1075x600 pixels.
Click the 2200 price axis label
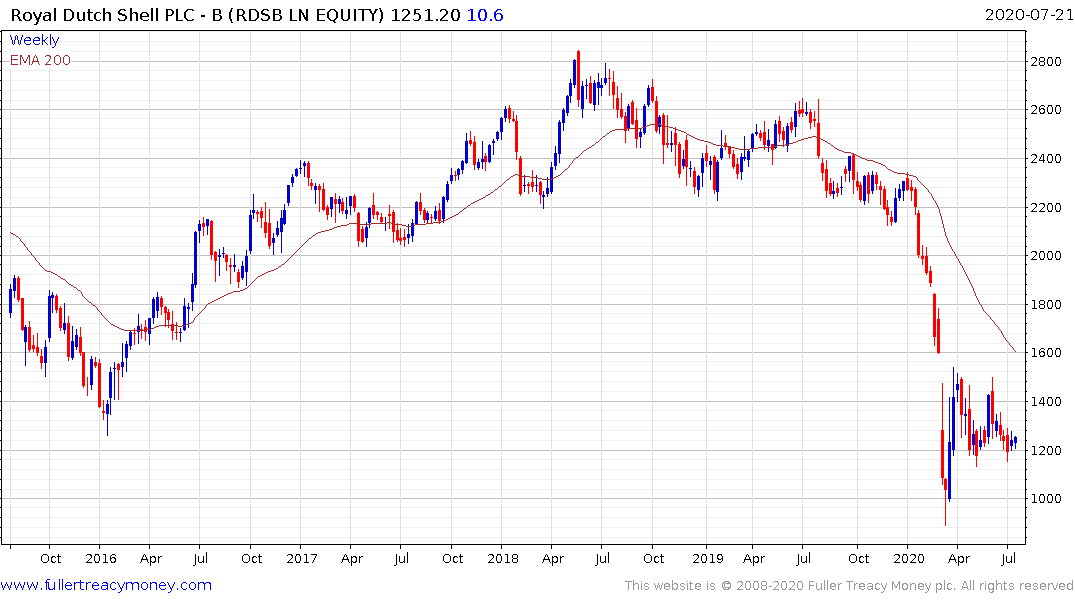point(1046,207)
